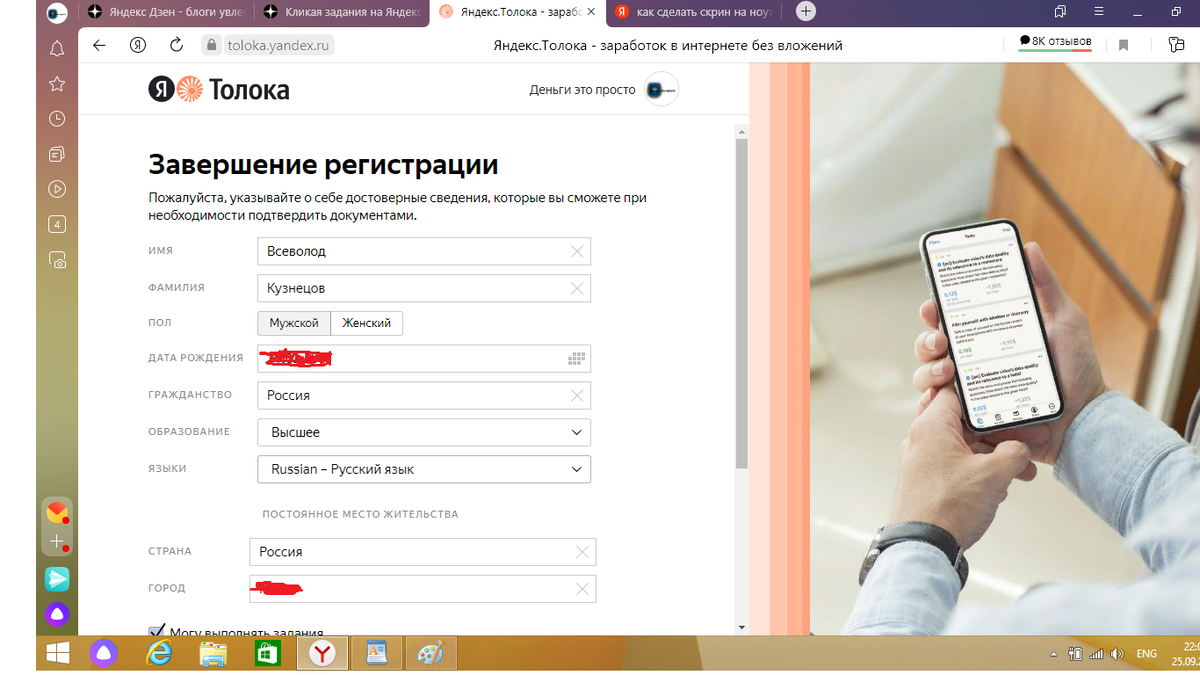Expand hidden icons in the system tray
This screenshot has height=675, width=1200.
[1053, 653]
